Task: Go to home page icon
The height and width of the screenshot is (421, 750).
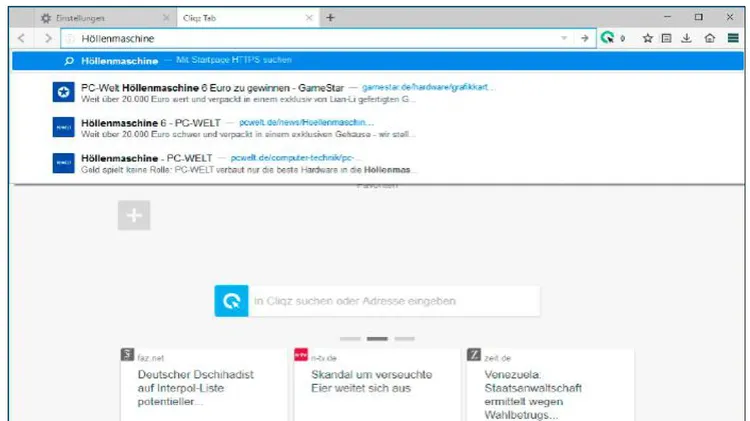Action: click(x=710, y=38)
